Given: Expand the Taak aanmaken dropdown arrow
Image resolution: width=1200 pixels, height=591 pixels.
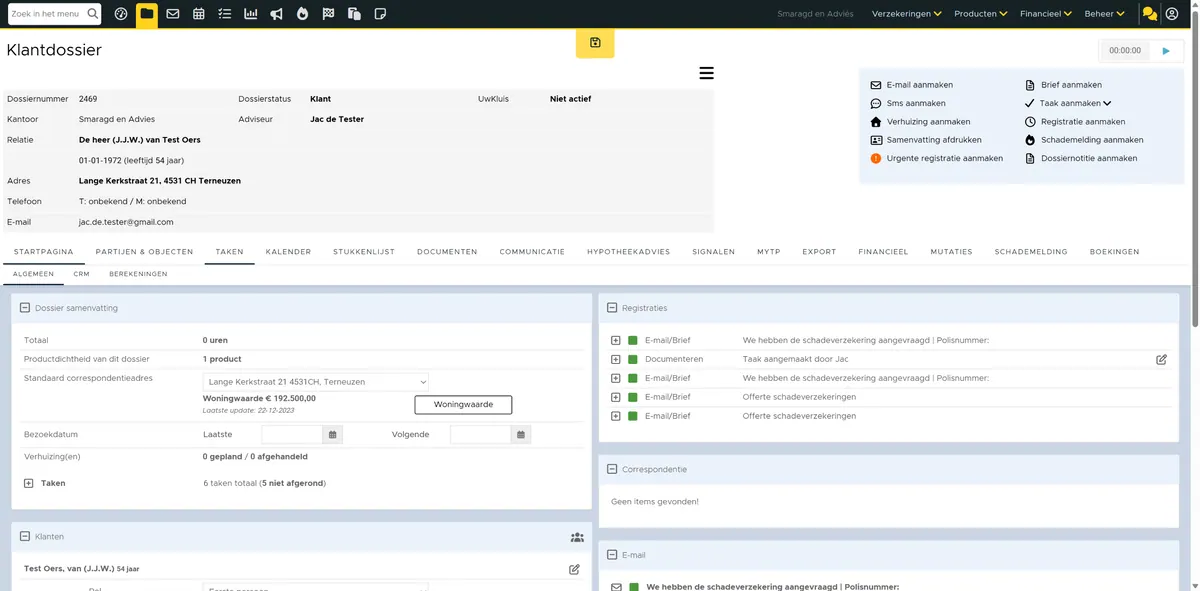Looking at the screenshot, I should click(1107, 103).
